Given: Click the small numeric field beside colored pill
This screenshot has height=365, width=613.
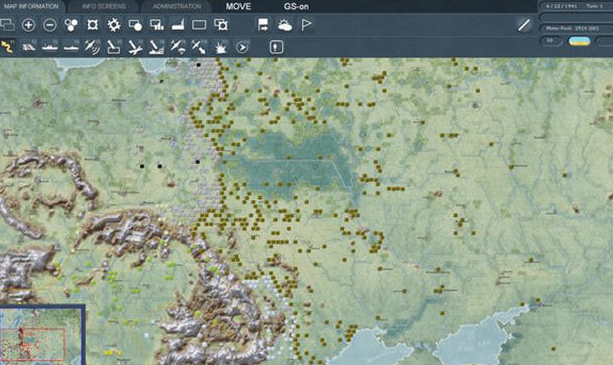Looking at the screenshot, I should click(551, 41).
